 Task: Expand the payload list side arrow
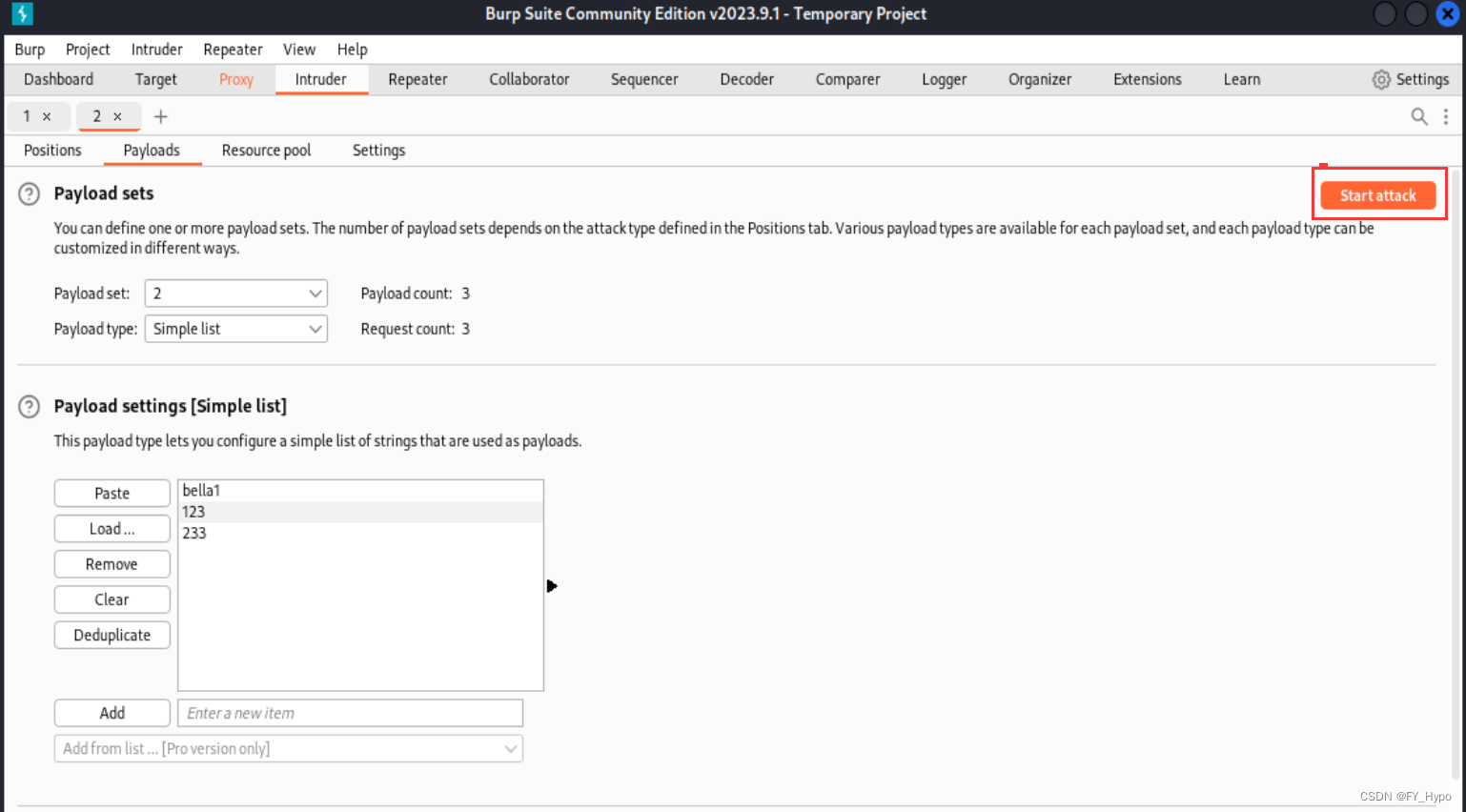[x=552, y=586]
